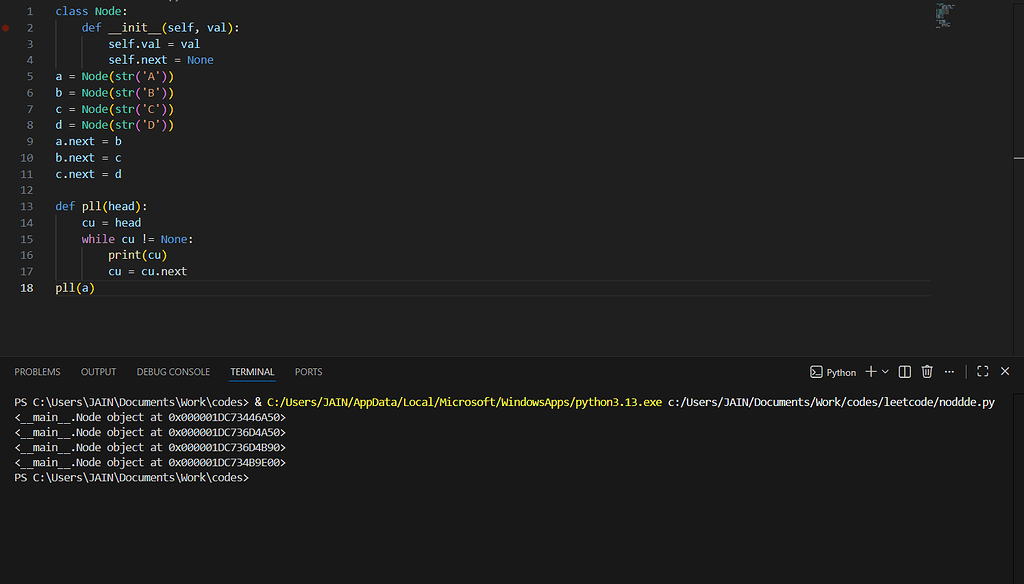Kill terminal using the trash icon
The image size is (1024, 584).
coord(927,371)
